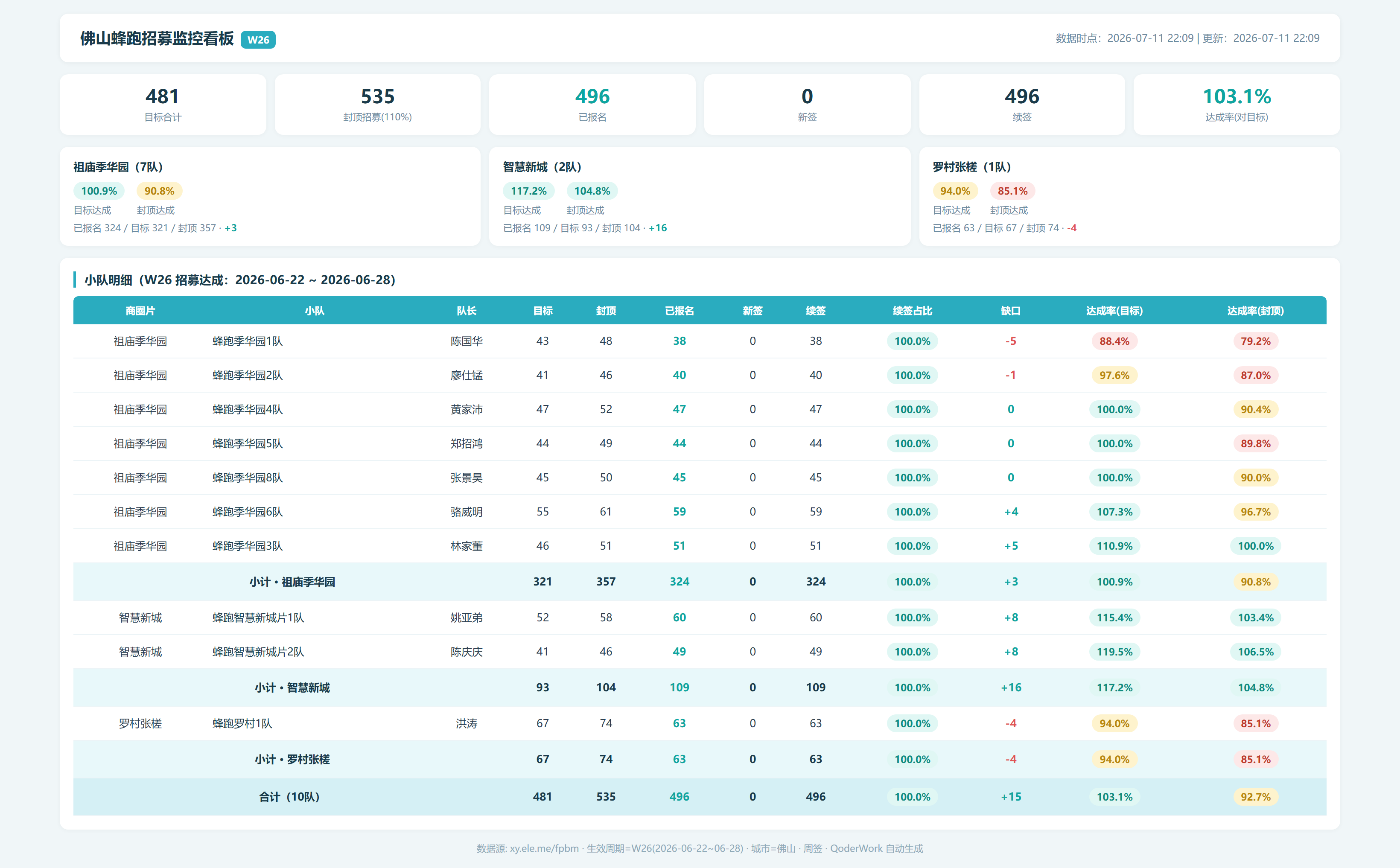Click the 已报名 496 summary card
The width and height of the screenshot is (1400, 868).
(x=592, y=105)
